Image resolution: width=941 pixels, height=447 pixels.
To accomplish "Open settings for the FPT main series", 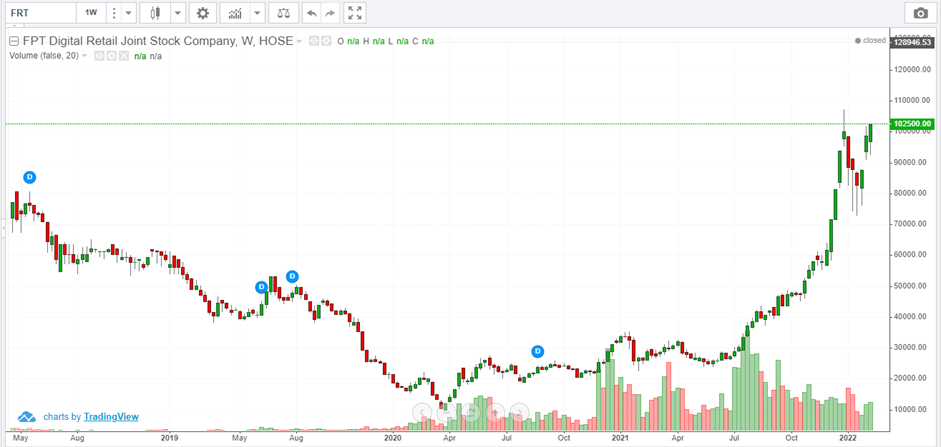I will [x=325, y=41].
